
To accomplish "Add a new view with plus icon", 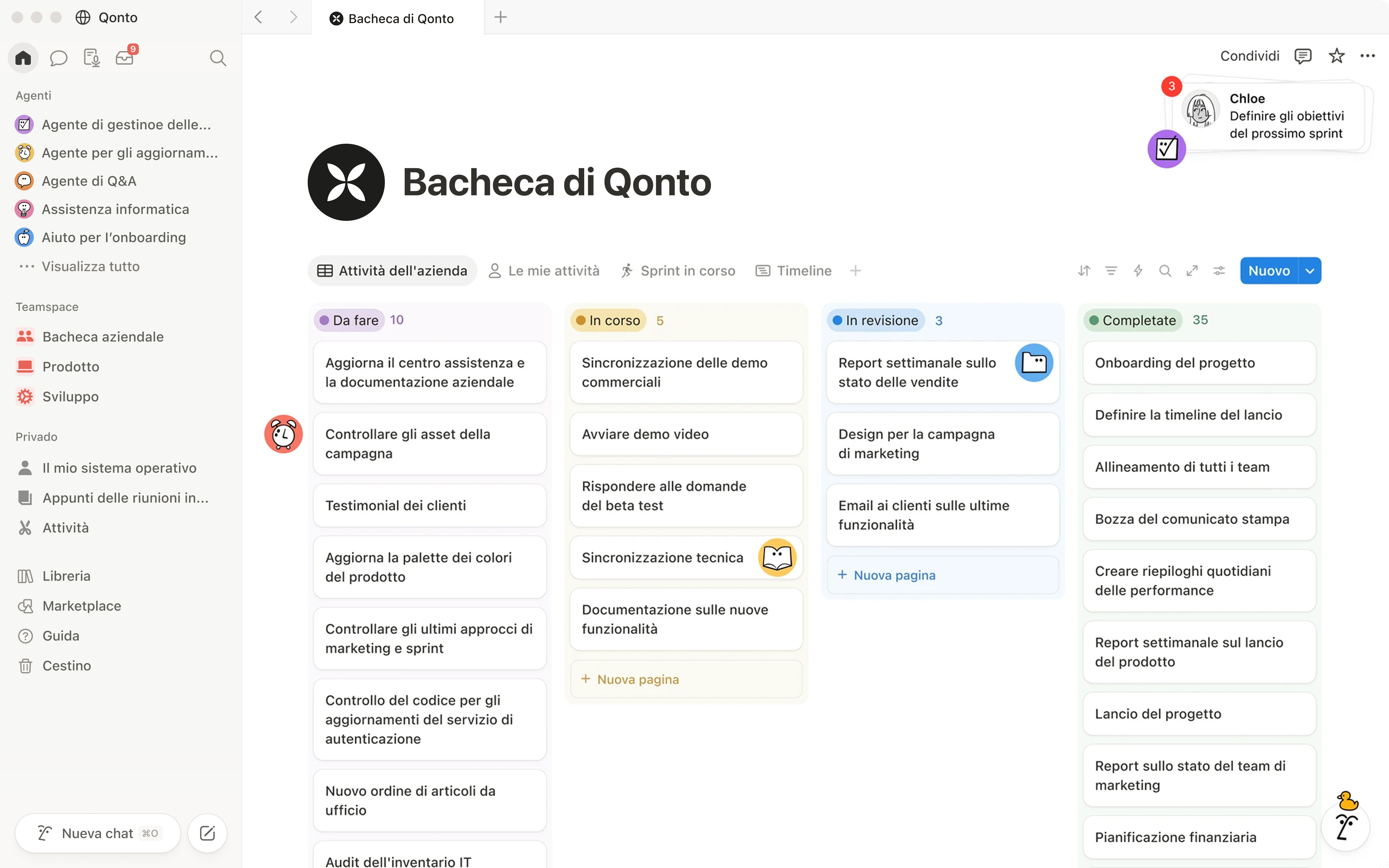I will point(855,271).
